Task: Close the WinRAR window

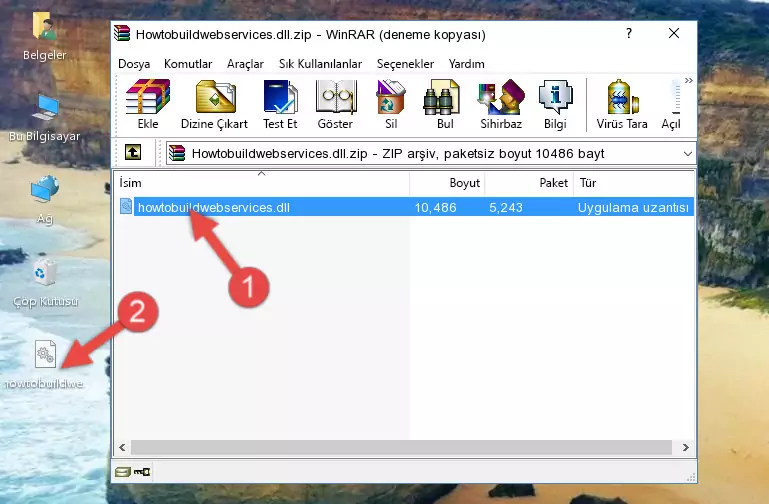Action: [x=674, y=33]
